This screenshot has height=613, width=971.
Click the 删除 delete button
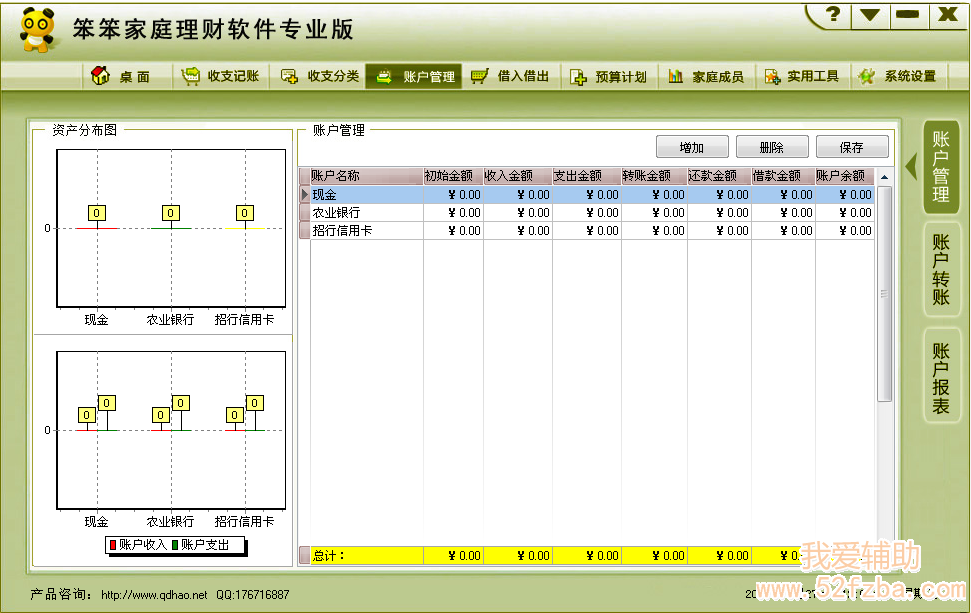tap(772, 147)
